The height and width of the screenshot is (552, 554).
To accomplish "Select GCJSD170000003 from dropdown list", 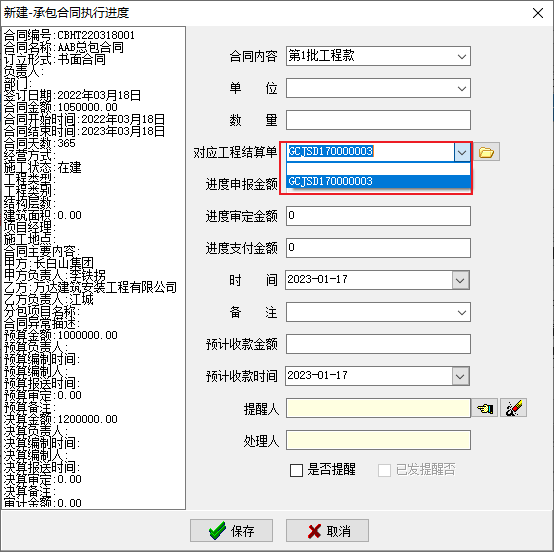I will tap(378, 181).
